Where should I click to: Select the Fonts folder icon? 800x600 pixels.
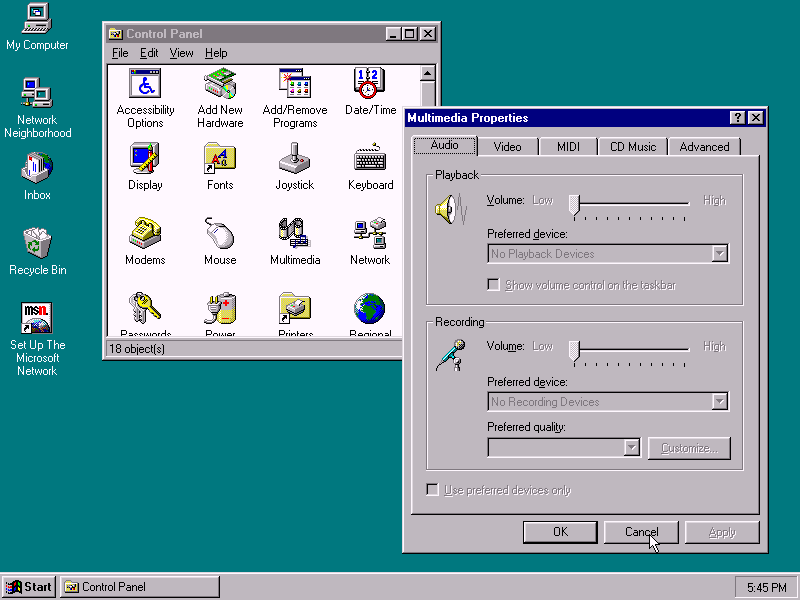pyautogui.click(x=220, y=159)
